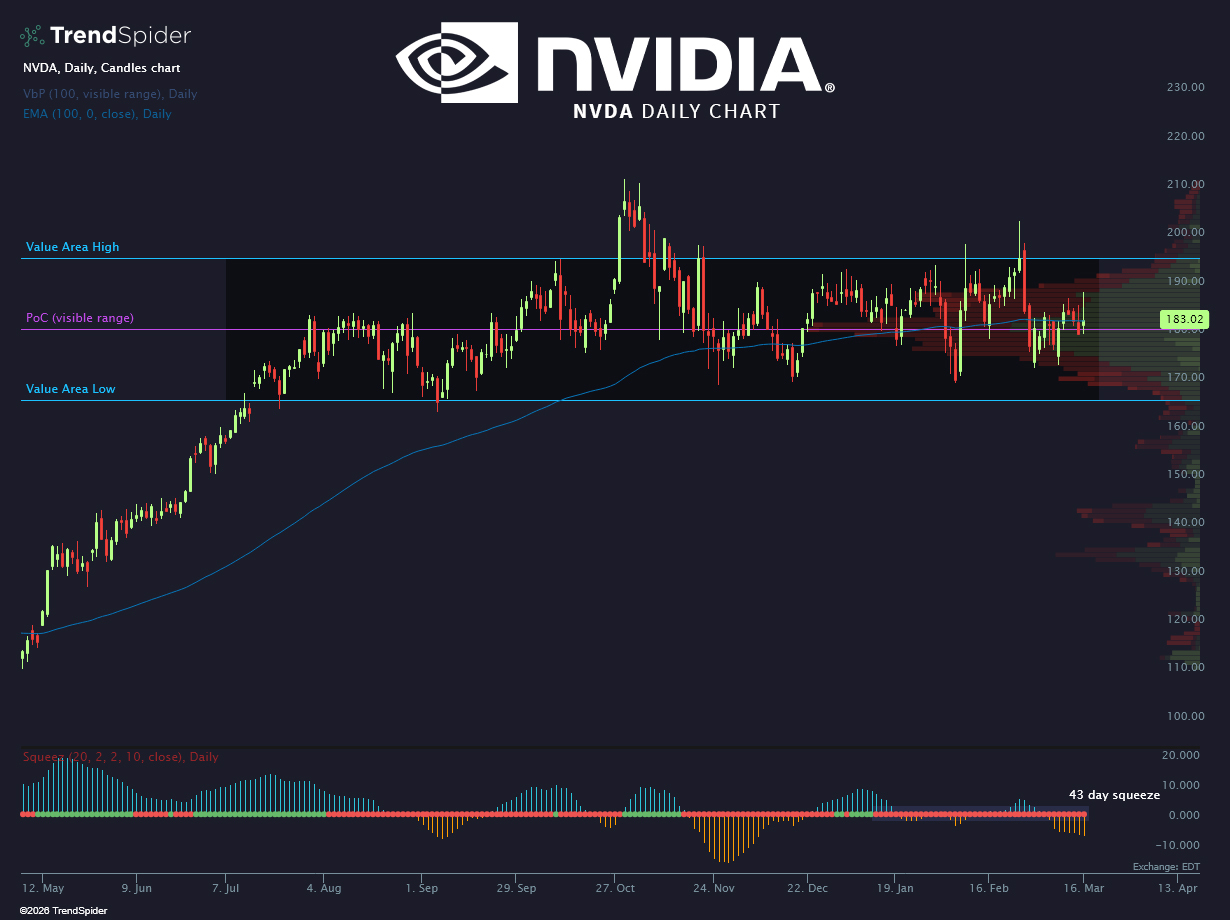This screenshot has height=920, width=1230.
Task: Click the NVDA DAILY CHART subtitle
Action: tap(676, 112)
